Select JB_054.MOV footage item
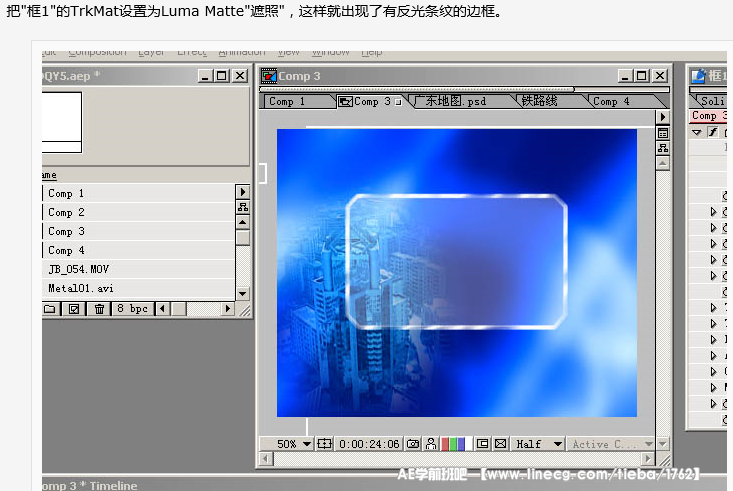The height and width of the screenshot is (491, 733). click(138, 269)
